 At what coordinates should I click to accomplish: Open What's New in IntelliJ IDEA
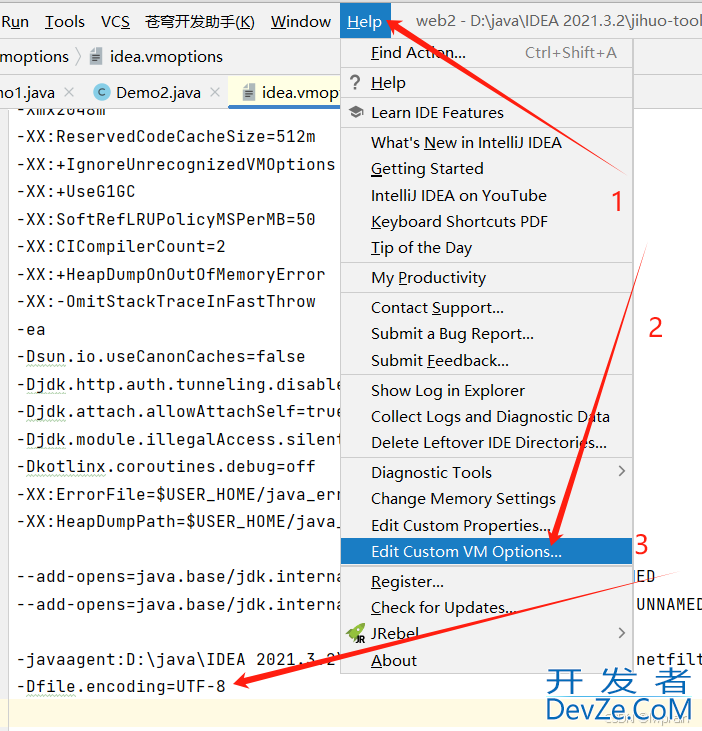click(486, 143)
